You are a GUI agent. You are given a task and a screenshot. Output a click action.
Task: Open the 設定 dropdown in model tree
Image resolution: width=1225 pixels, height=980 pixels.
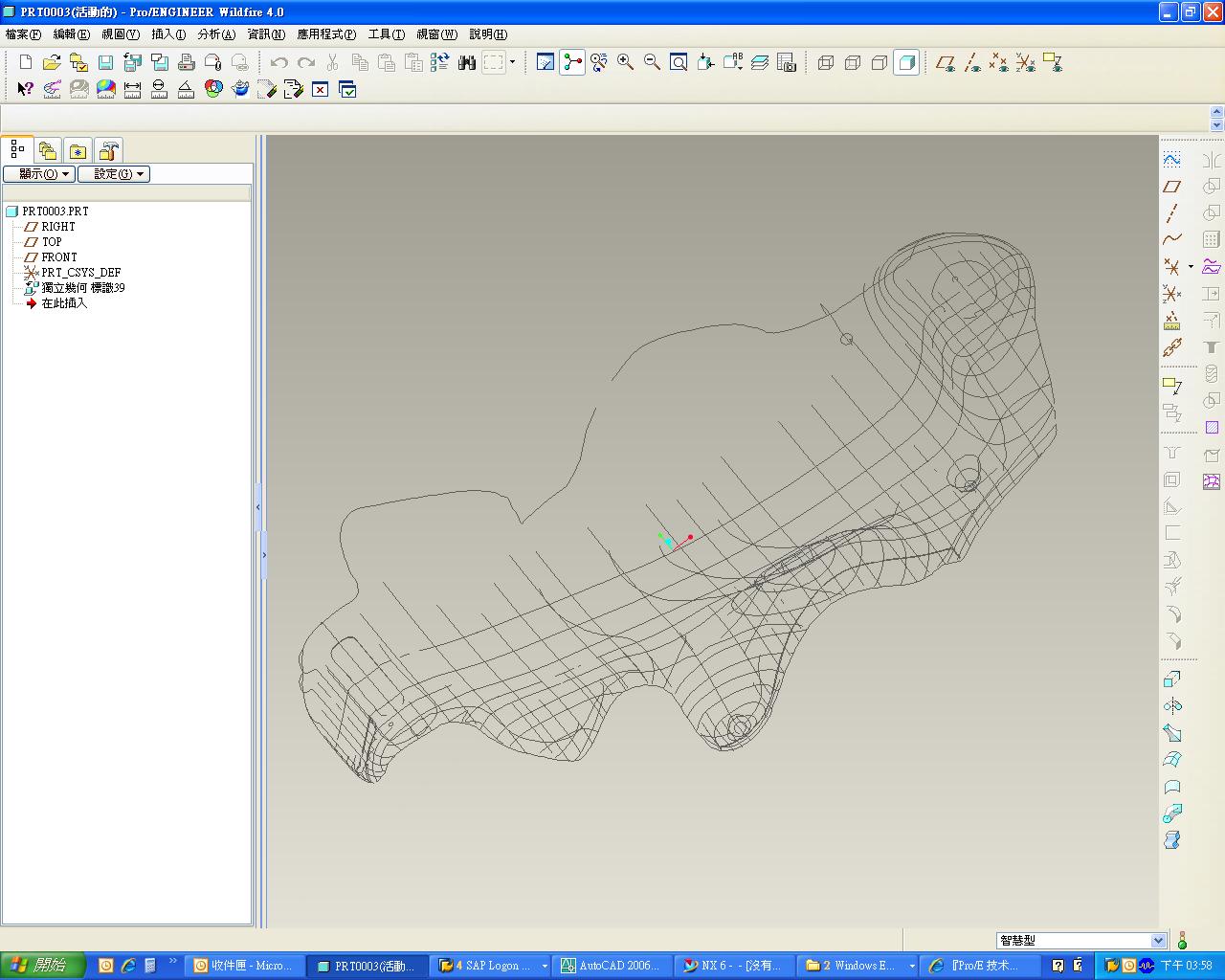(114, 174)
